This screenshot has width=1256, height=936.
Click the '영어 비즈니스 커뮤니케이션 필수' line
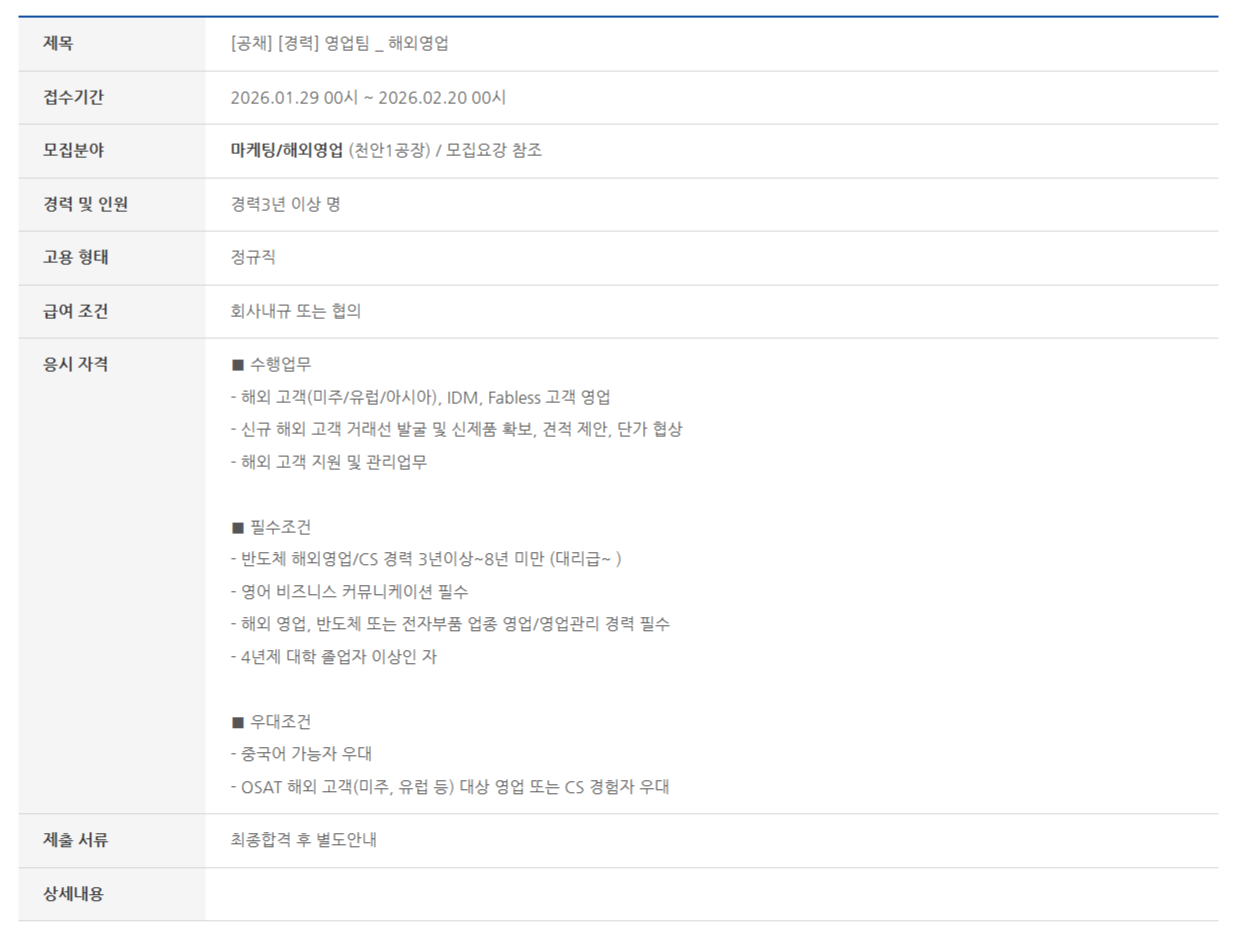click(x=349, y=592)
